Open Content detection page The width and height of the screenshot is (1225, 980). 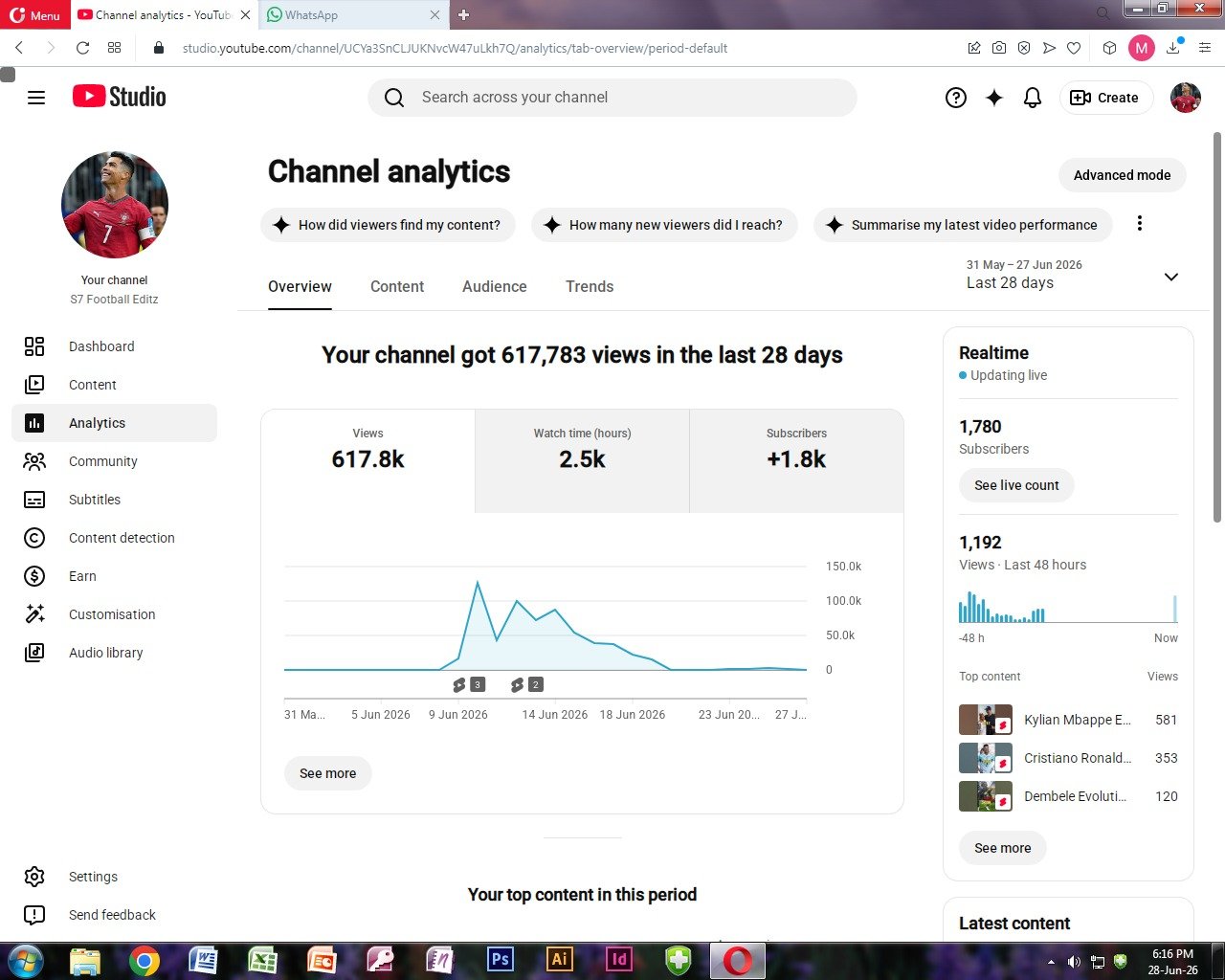click(114, 538)
